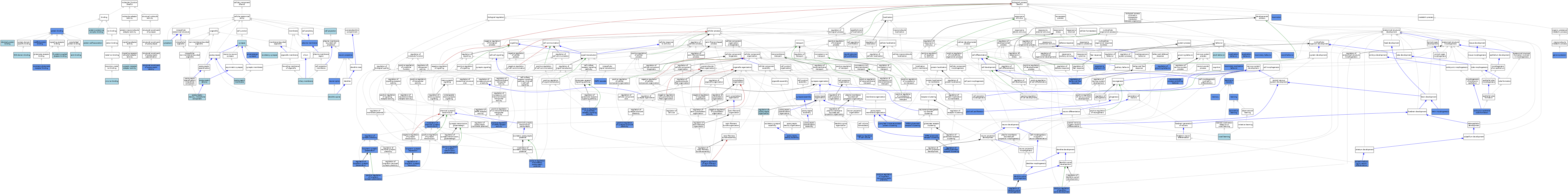Image resolution: width=1568 pixels, height=194 pixels.
Task: Select the "homeostatic process" node
Action: point(1060,17)
